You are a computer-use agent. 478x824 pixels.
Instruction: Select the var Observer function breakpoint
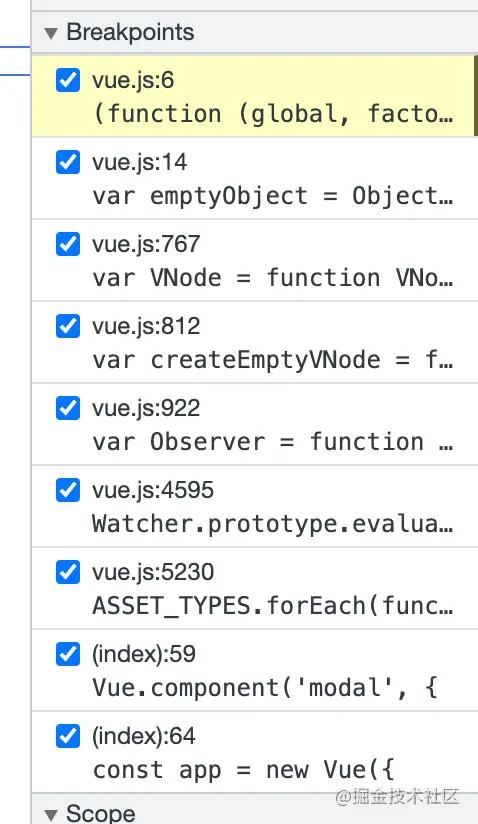(273, 442)
